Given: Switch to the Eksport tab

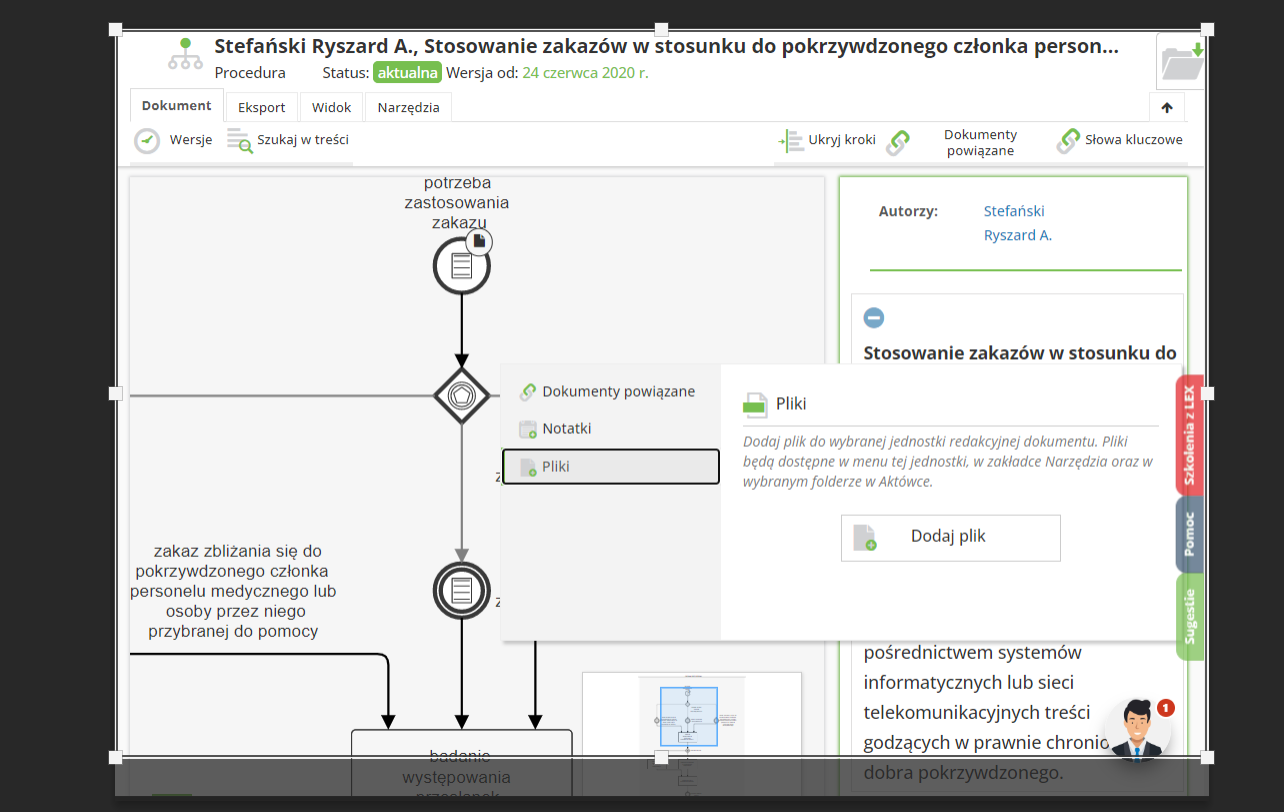Looking at the screenshot, I should point(261,108).
